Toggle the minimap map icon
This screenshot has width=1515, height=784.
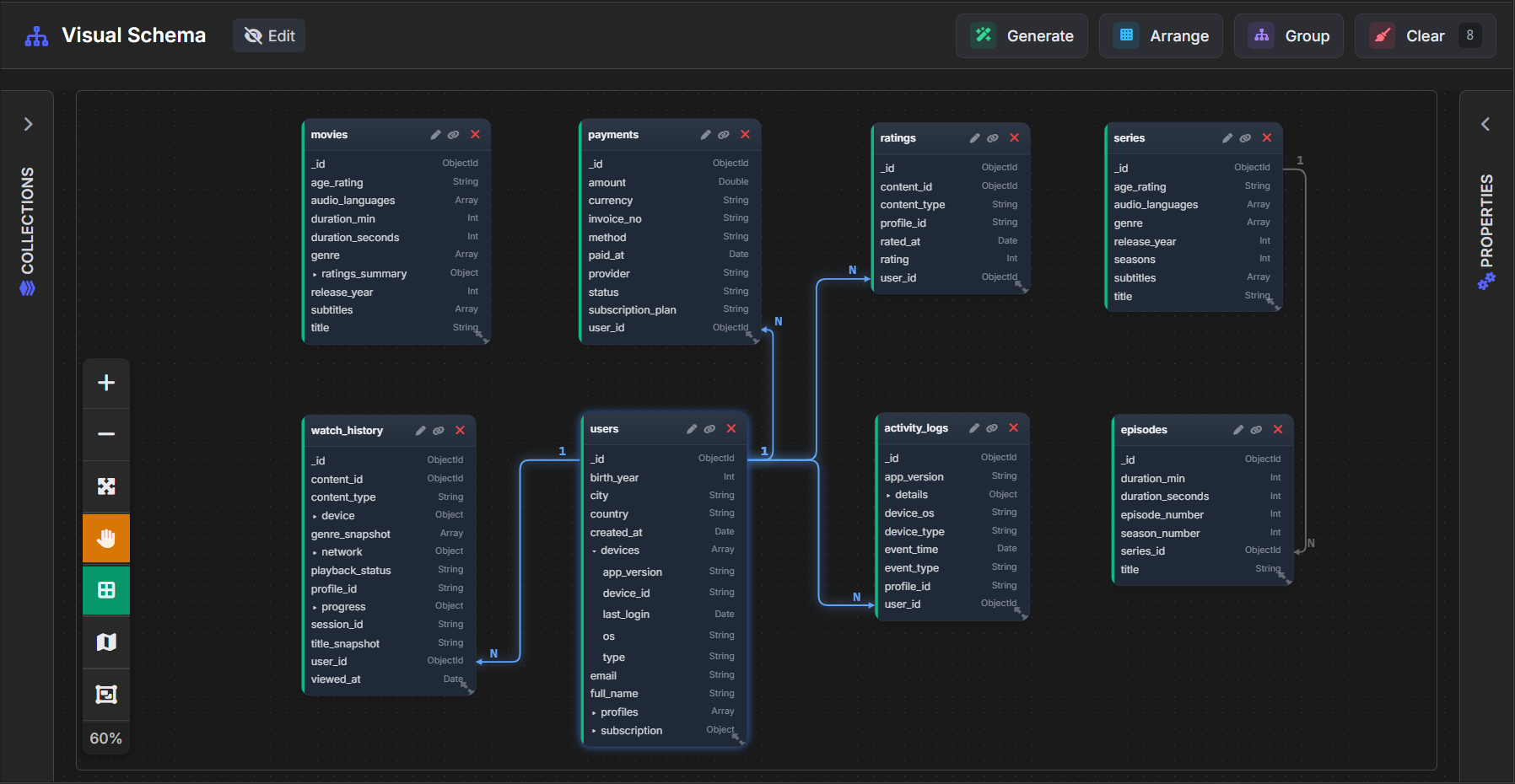pyautogui.click(x=106, y=642)
